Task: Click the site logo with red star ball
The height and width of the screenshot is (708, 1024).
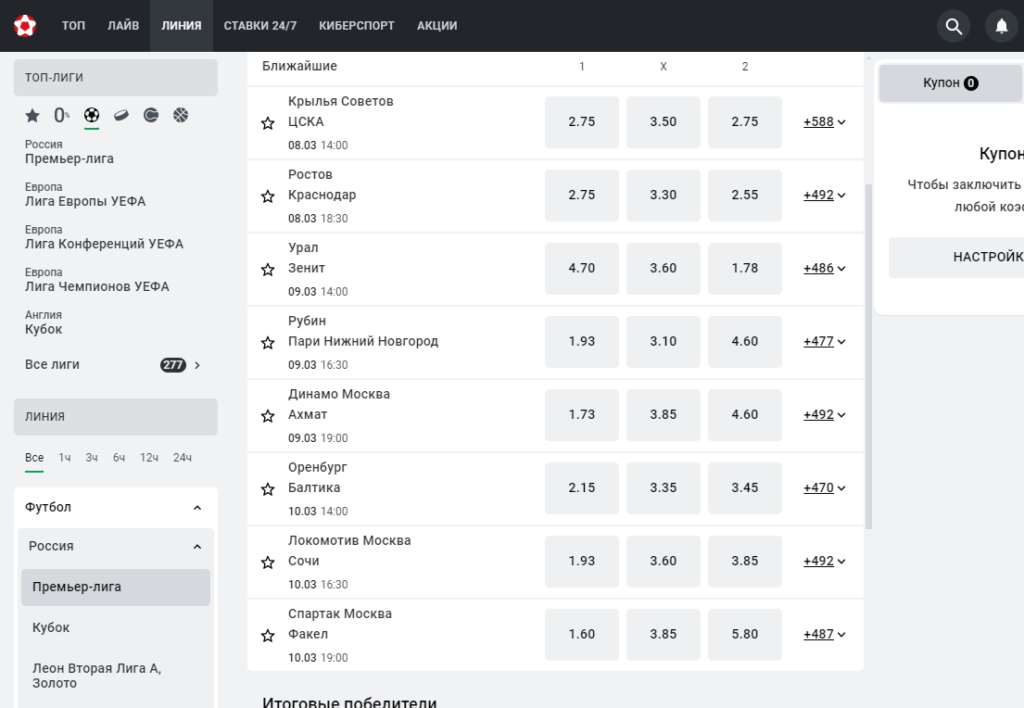Action: coord(25,25)
